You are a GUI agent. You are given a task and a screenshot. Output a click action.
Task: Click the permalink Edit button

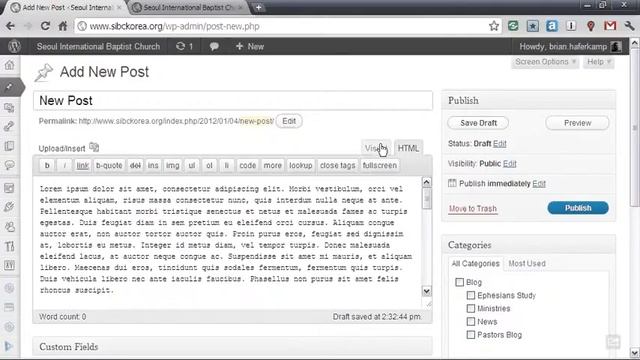[x=289, y=121]
